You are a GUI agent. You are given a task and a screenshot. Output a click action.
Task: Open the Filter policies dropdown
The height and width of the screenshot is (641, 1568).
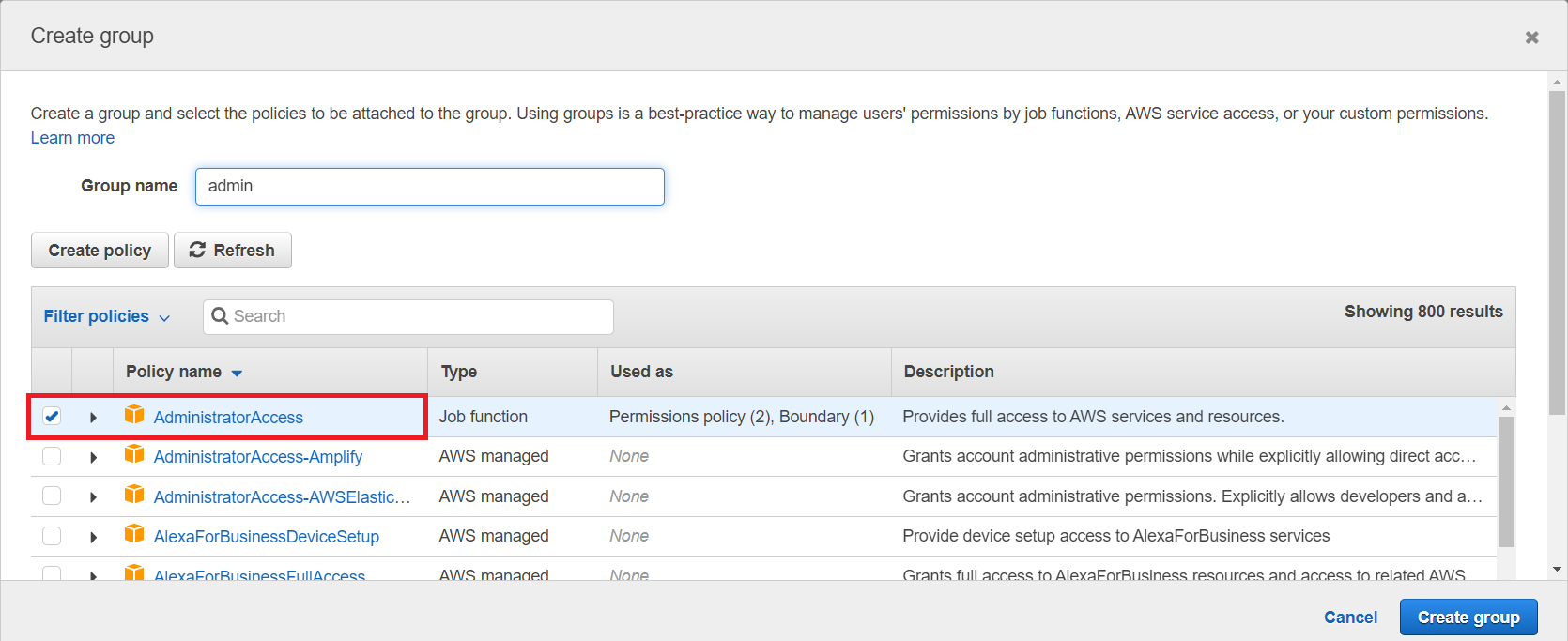pyautogui.click(x=107, y=316)
